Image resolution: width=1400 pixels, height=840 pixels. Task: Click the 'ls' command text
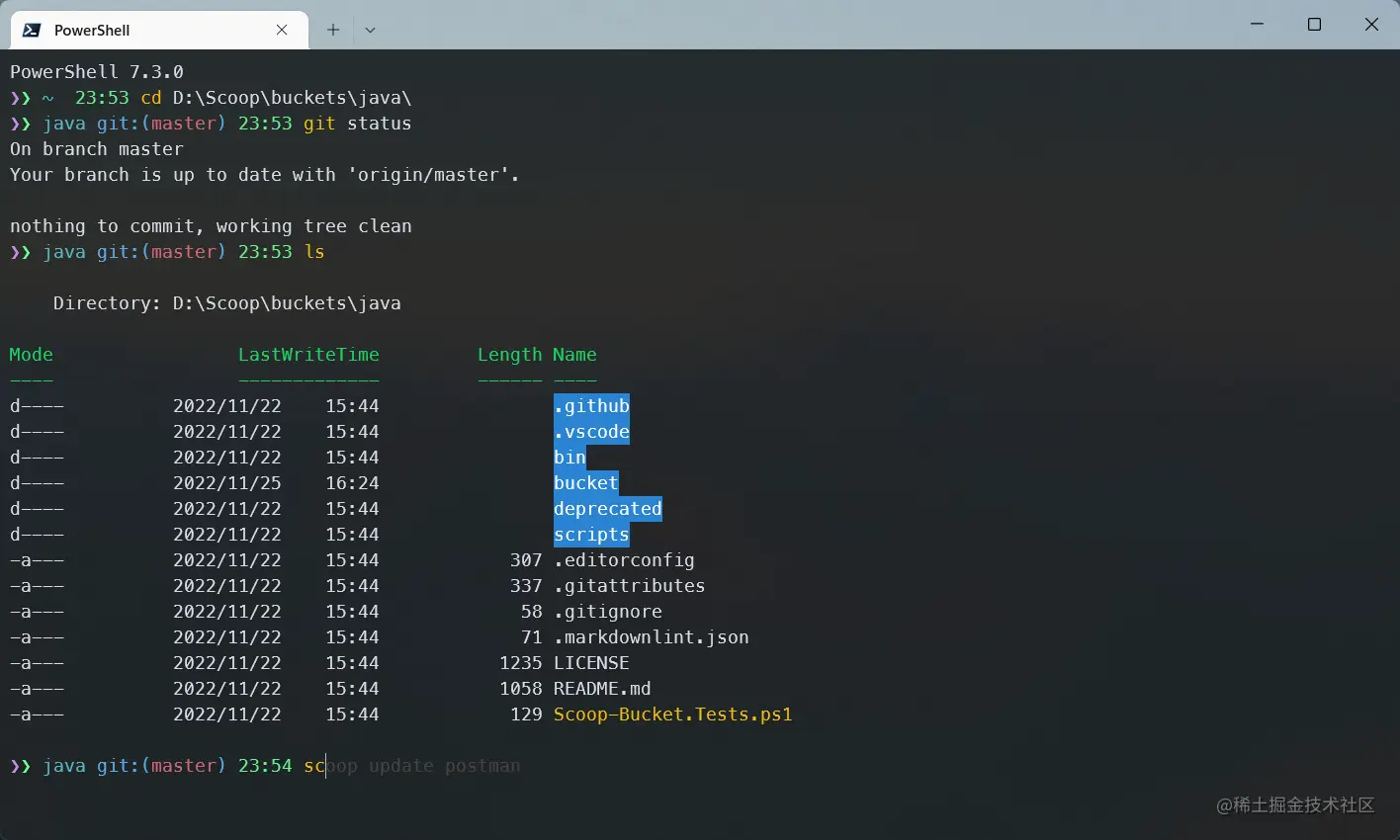point(314,252)
